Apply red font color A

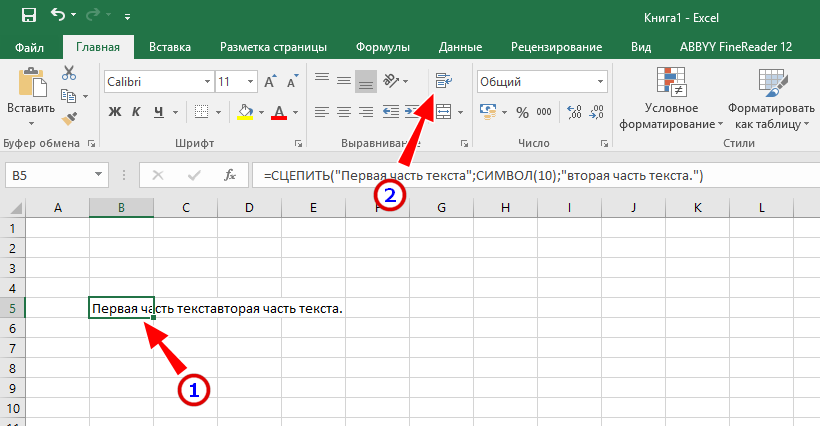[279, 112]
